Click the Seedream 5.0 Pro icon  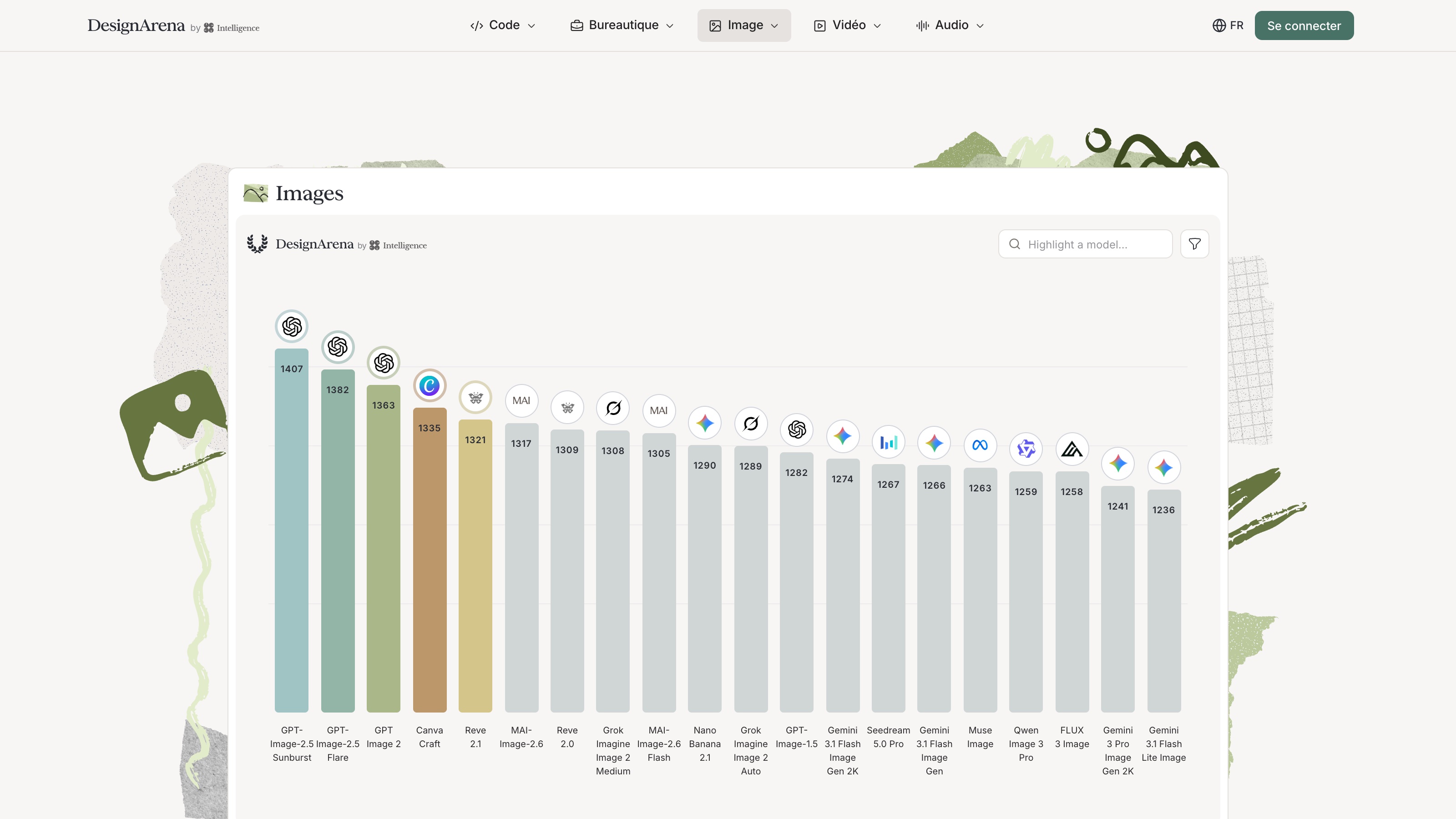[x=889, y=442]
